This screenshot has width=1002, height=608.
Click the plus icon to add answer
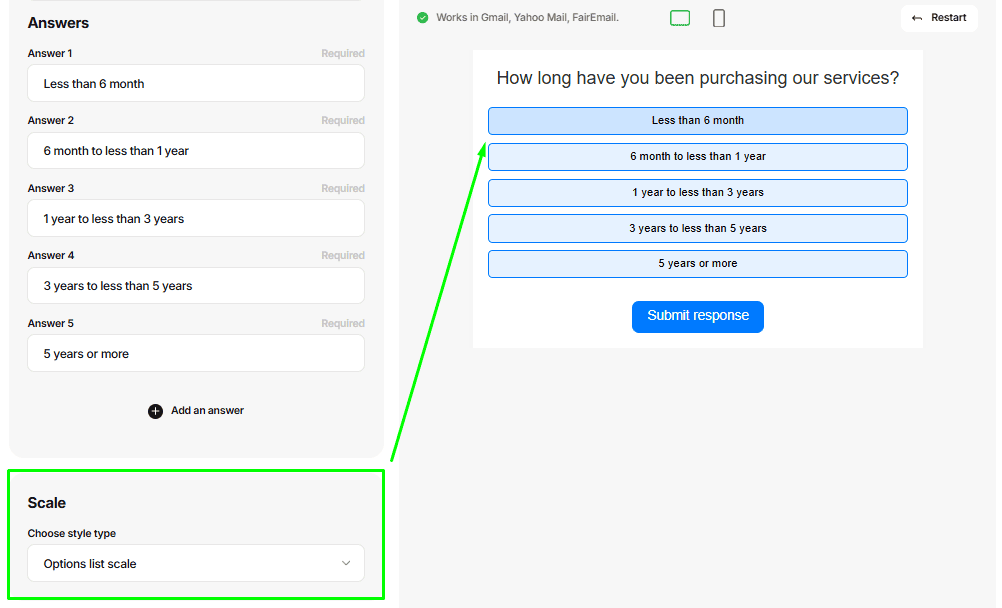[x=155, y=411]
